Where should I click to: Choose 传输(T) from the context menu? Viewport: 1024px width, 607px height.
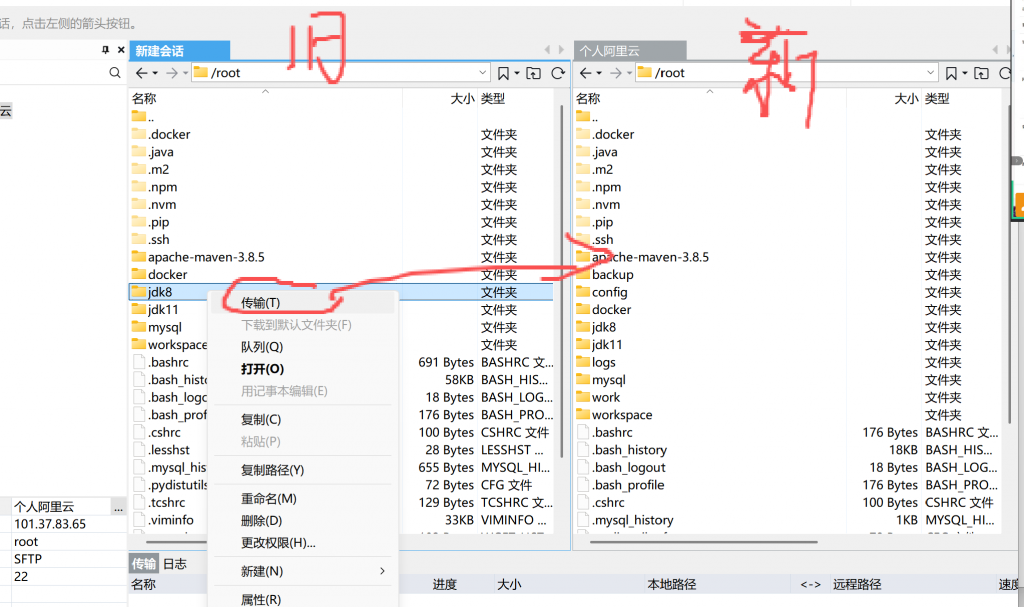click(261, 302)
